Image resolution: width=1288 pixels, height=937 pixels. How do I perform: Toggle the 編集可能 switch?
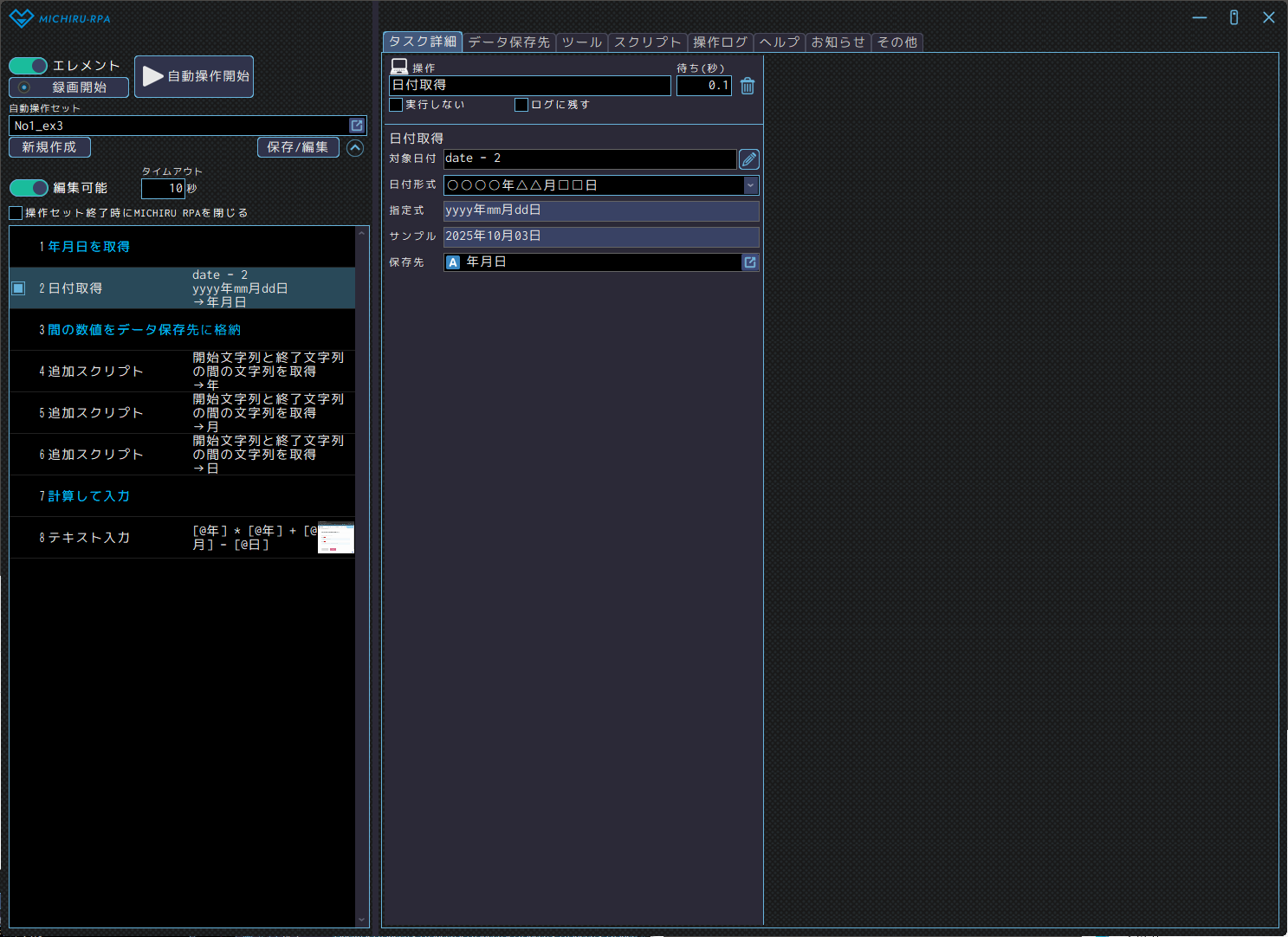[x=29, y=188]
